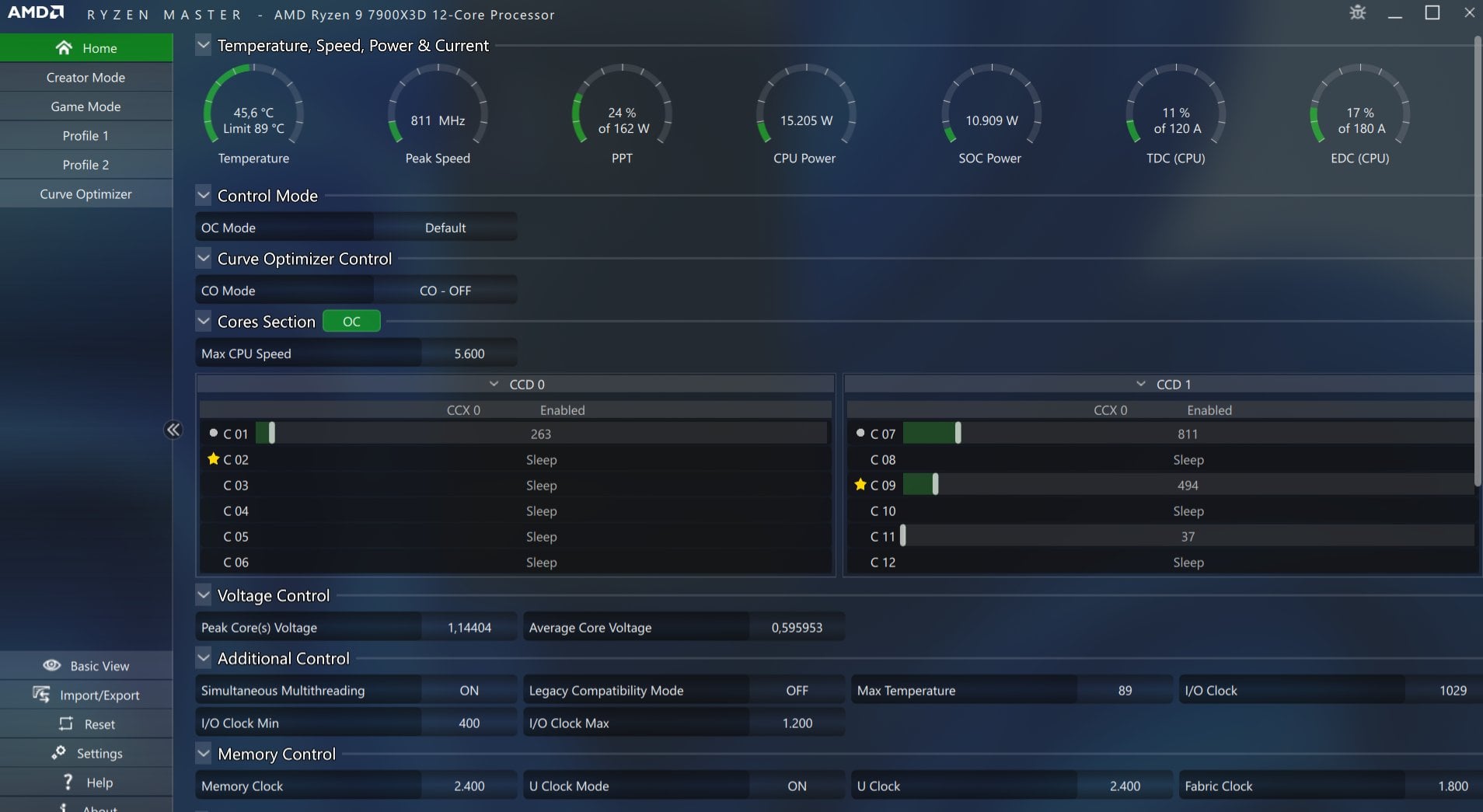Screen dimensions: 1483x812
Task: Toggle U Clock Mode ON value
Action: tap(797, 786)
